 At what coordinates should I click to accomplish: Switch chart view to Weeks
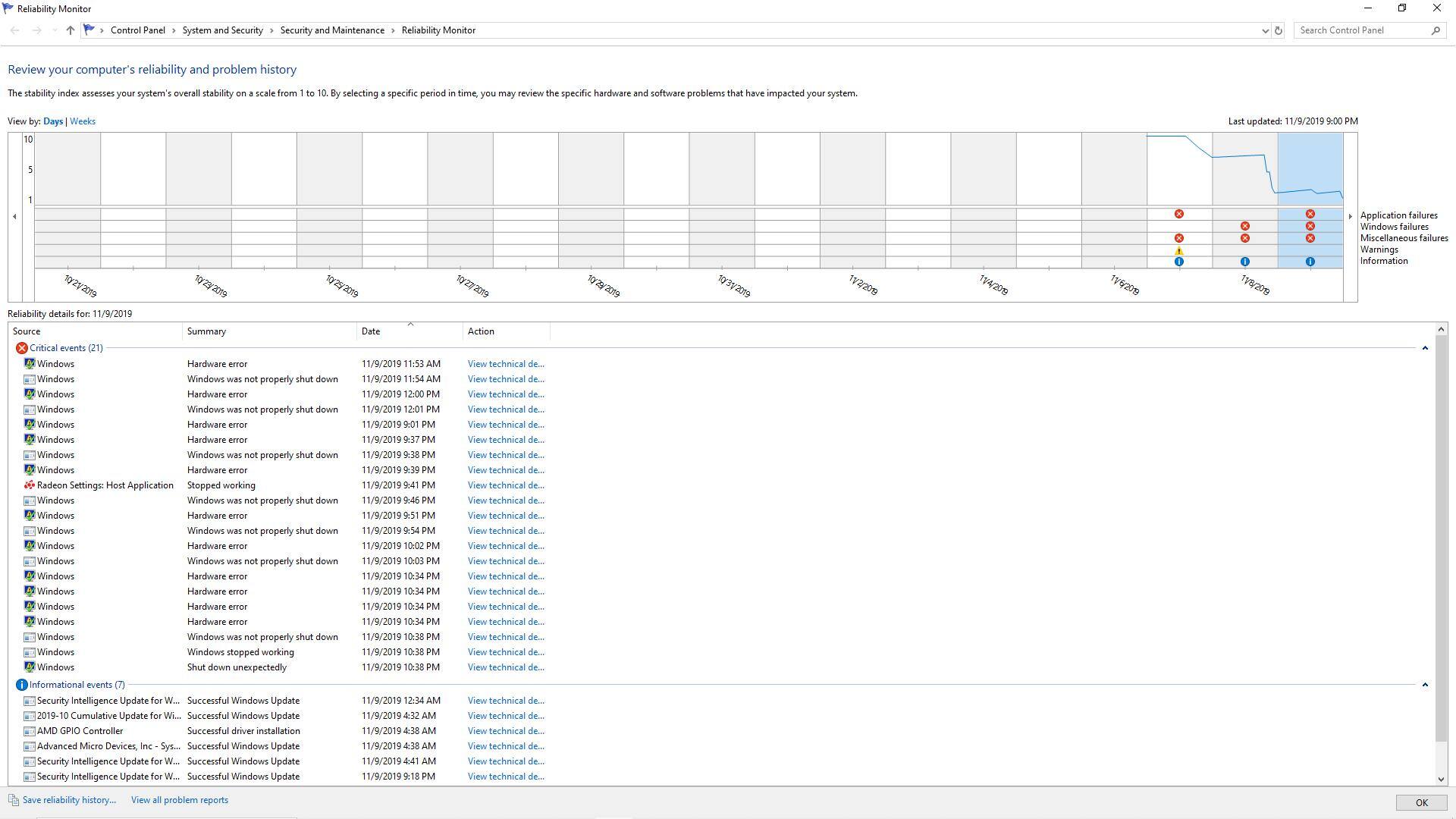[x=83, y=121]
